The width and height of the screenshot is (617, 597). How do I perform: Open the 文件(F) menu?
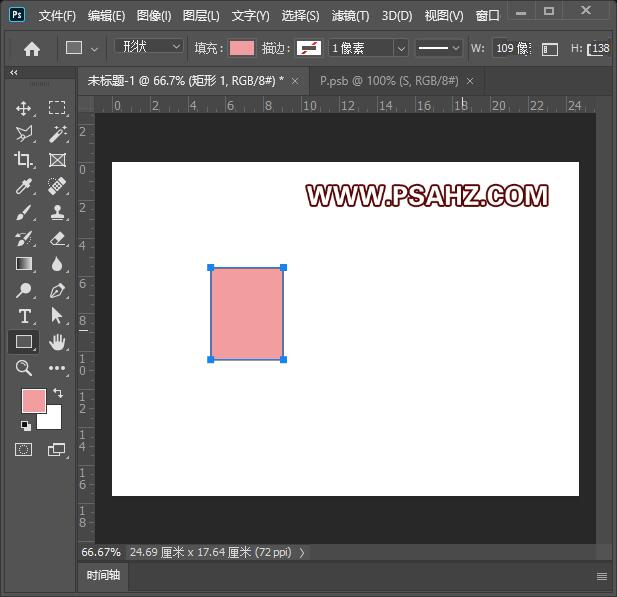click(57, 16)
